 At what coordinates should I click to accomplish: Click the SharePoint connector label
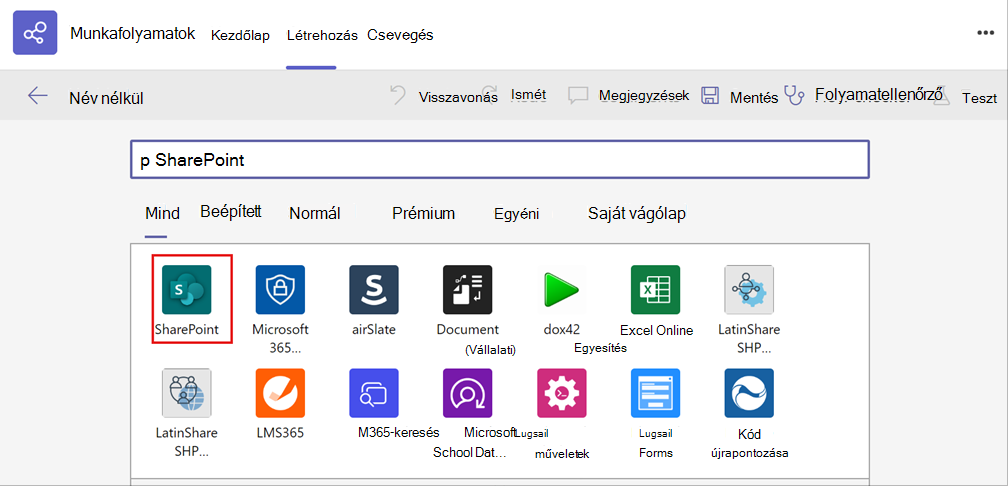coord(186,329)
